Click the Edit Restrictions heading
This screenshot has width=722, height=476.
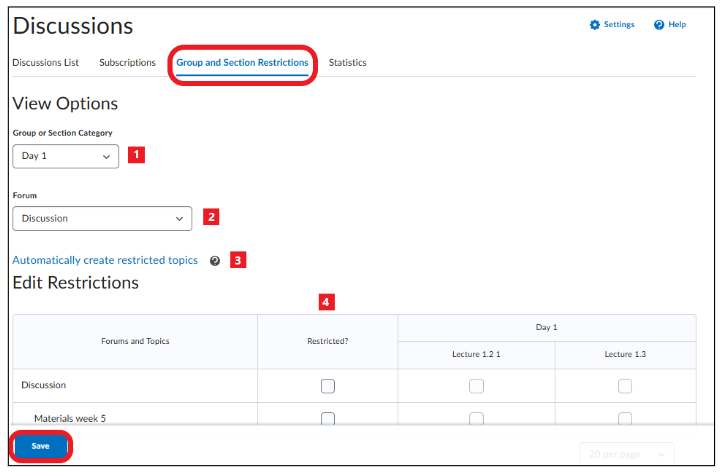(x=76, y=283)
